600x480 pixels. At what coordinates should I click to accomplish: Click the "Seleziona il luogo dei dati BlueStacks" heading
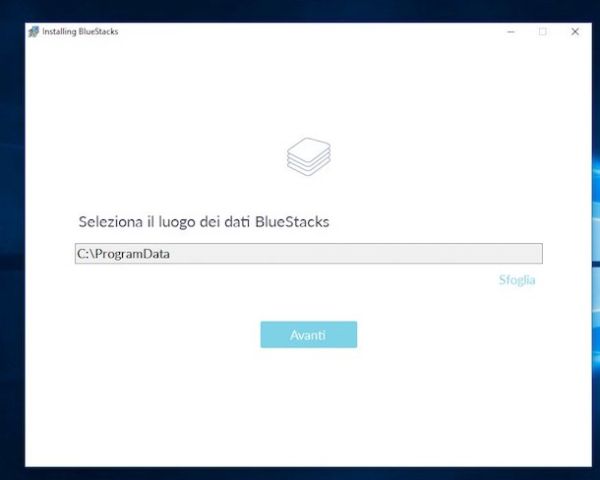pos(204,222)
